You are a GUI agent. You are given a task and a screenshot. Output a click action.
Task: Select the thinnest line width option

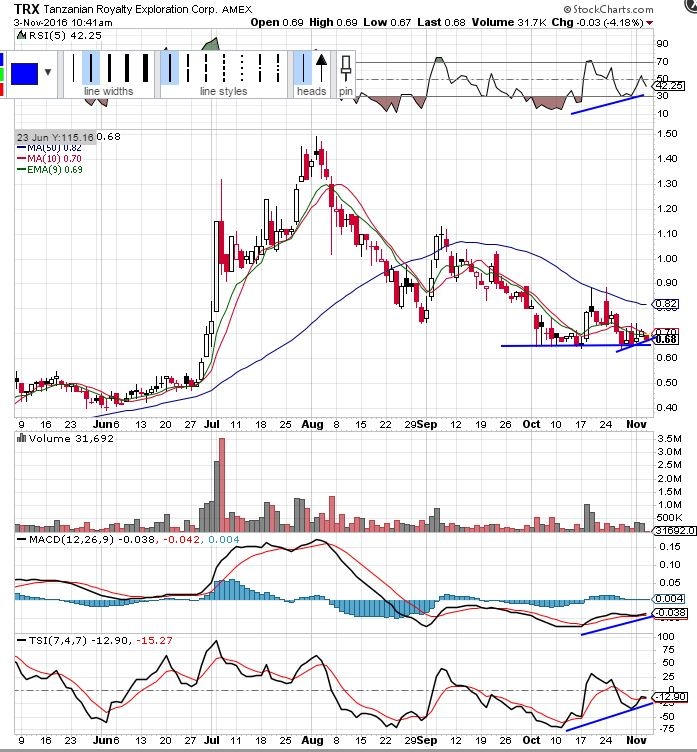(x=74, y=67)
